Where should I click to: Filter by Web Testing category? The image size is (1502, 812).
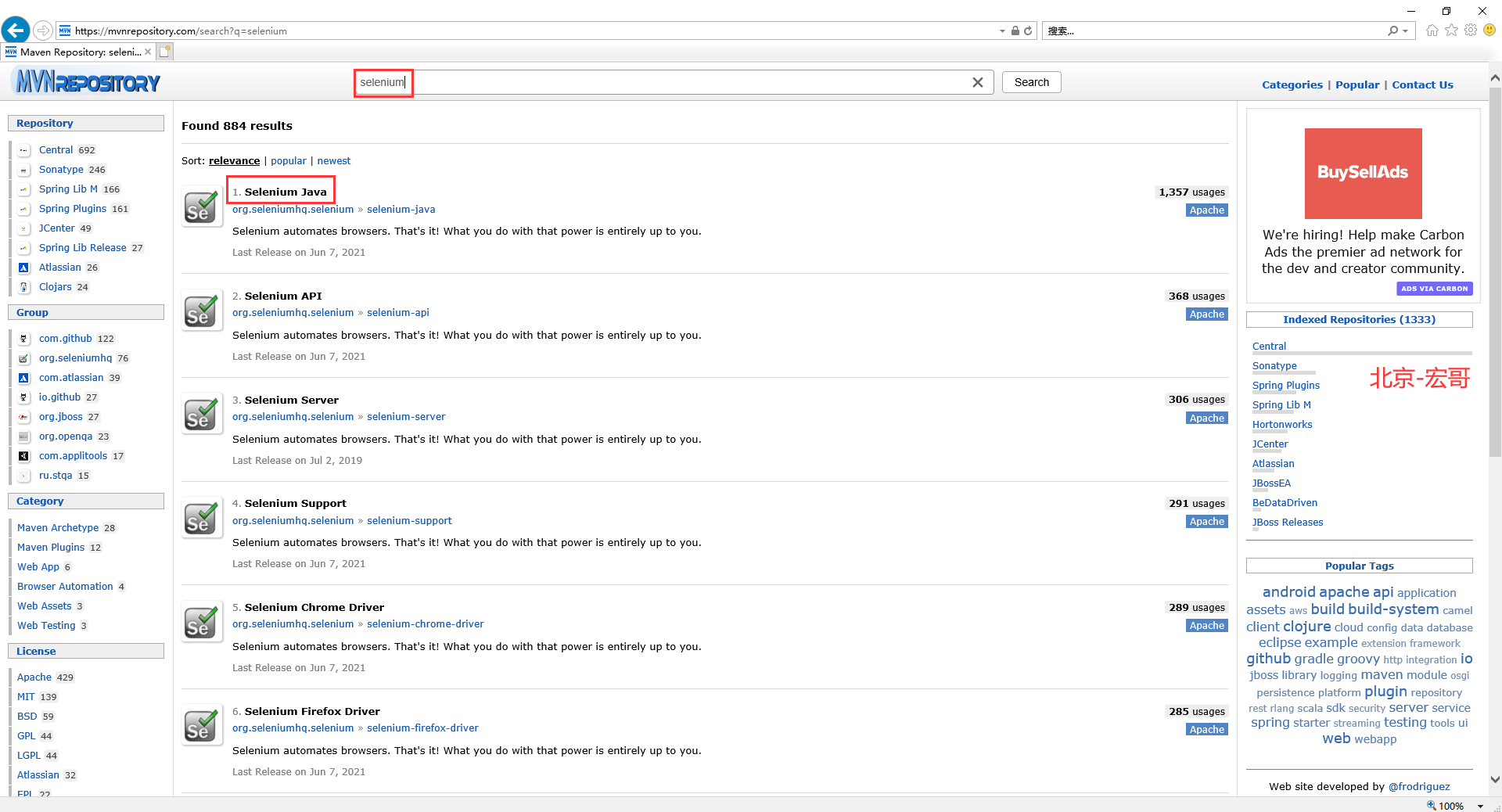click(x=46, y=625)
